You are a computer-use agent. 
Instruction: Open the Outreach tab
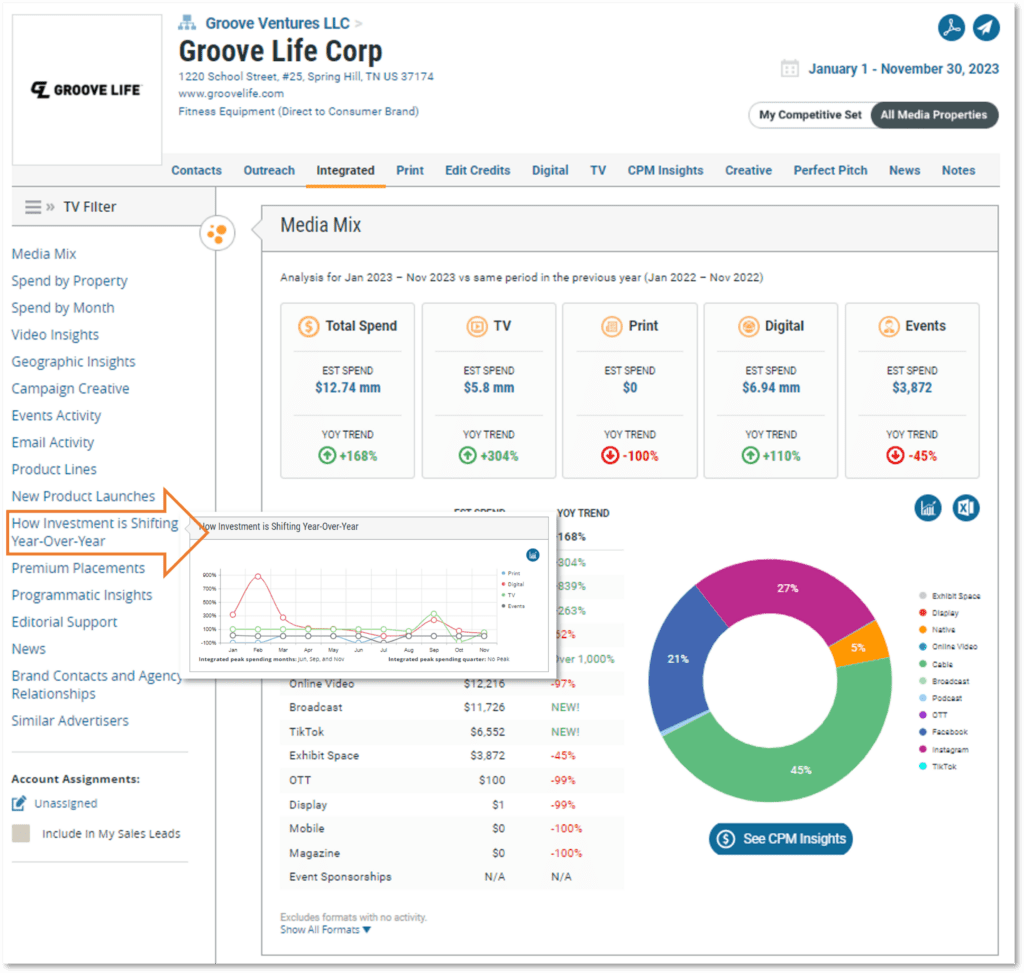click(x=269, y=170)
